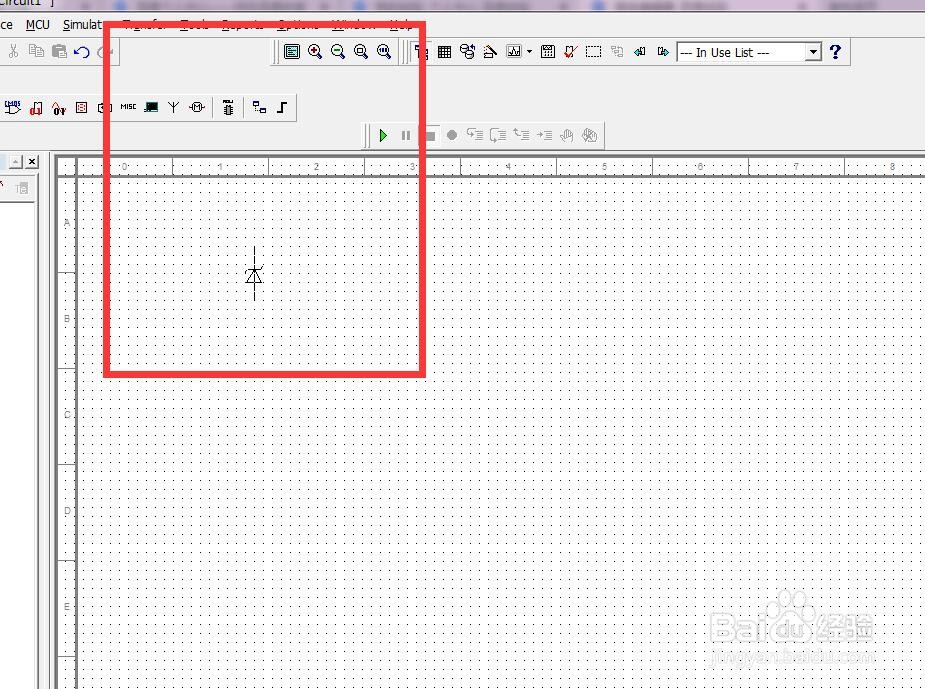The width and height of the screenshot is (925, 689).
Task: Place a CMOS component
Action: coord(13,107)
